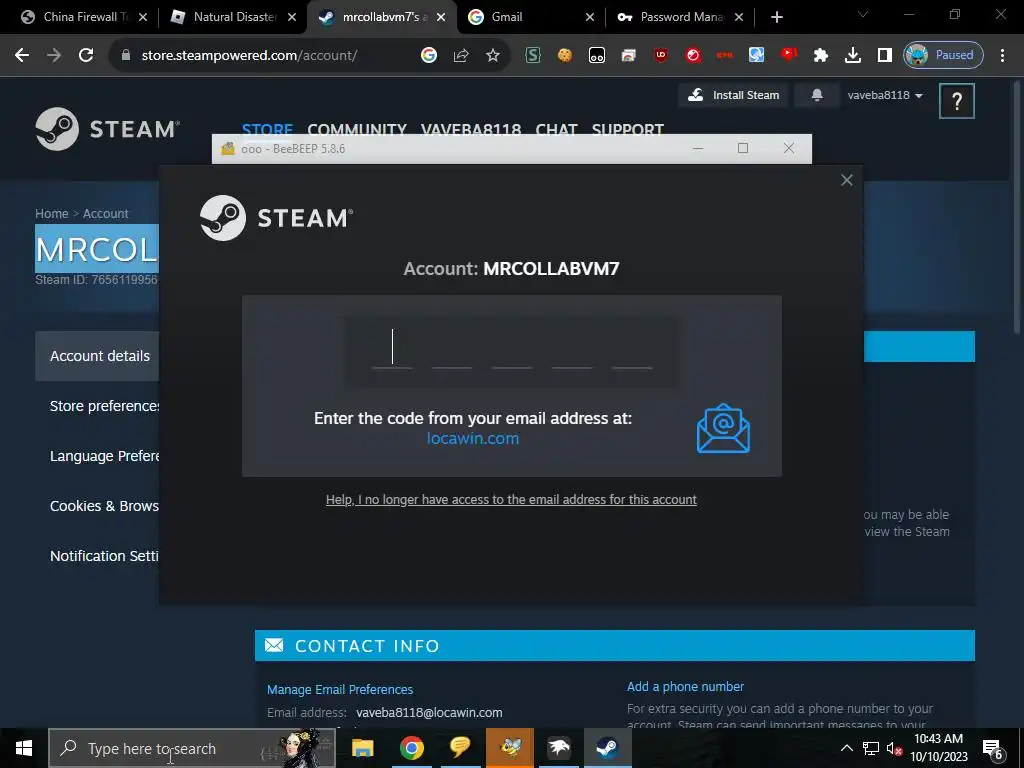Click Manage Email Preferences link
Screen dimensions: 1024x768
click(340, 690)
